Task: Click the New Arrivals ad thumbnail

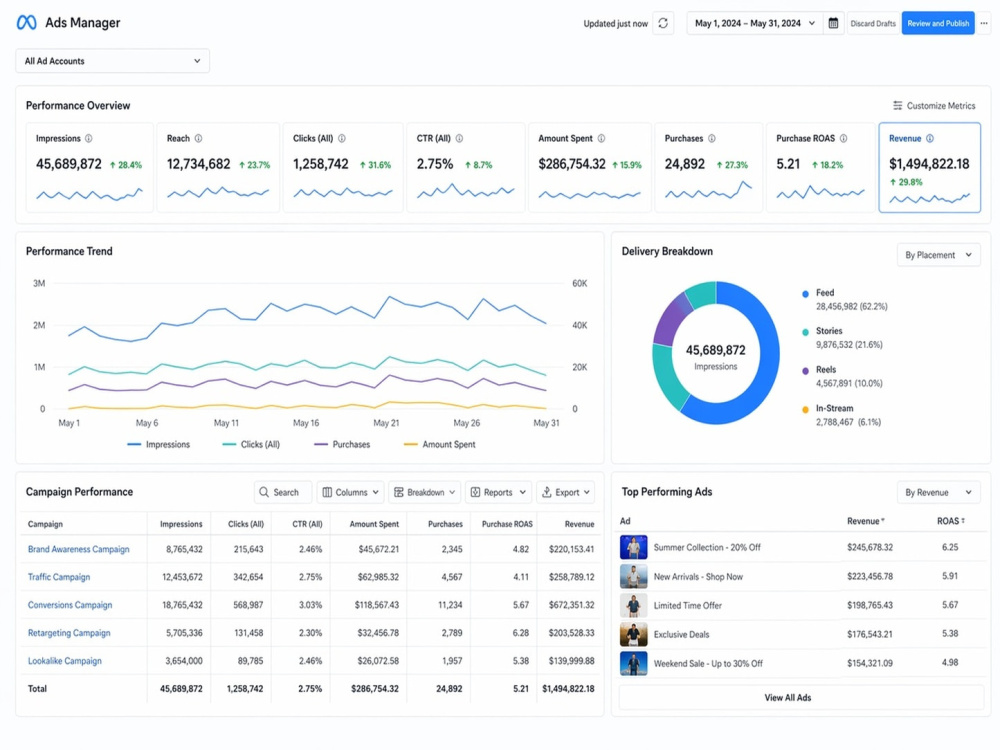Action: coord(633,577)
